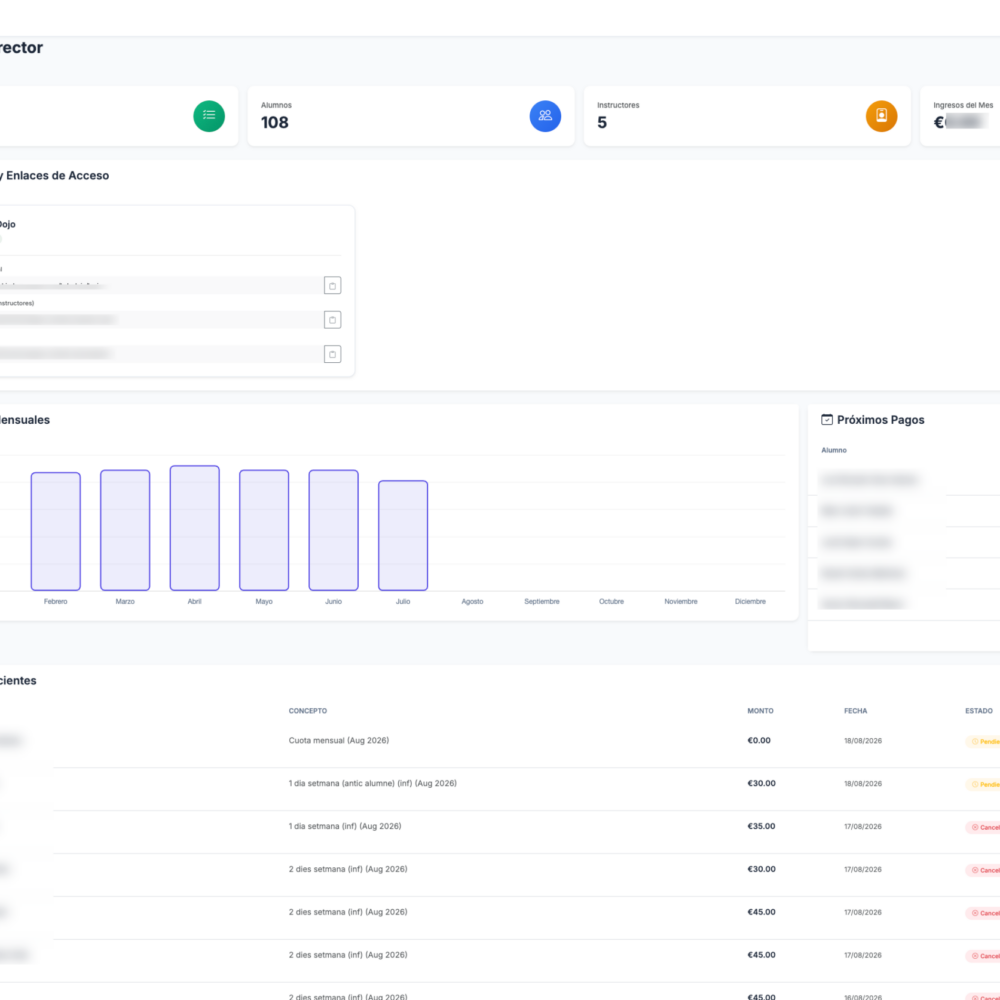The image size is (1000, 1000).
Task: Select 1 dia setmana (inf) (Aug 2026) concept
Action: [x=345, y=826]
